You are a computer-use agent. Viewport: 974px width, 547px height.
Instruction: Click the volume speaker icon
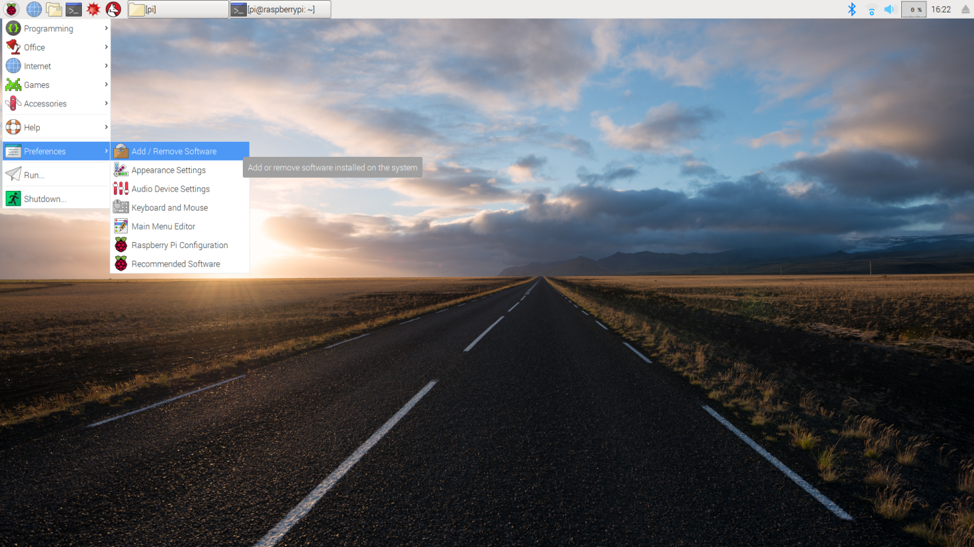tap(890, 9)
